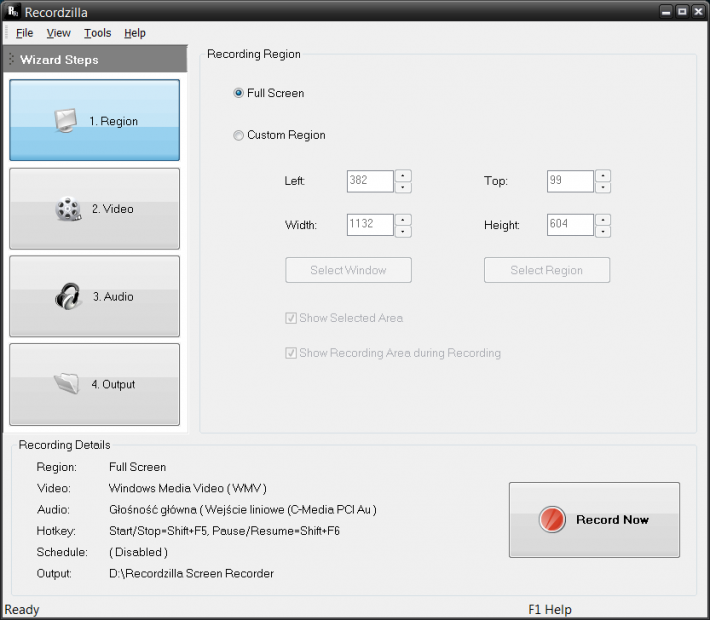
Task: Click the 'Full Screen' value in Recording Details
Action: (137, 467)
